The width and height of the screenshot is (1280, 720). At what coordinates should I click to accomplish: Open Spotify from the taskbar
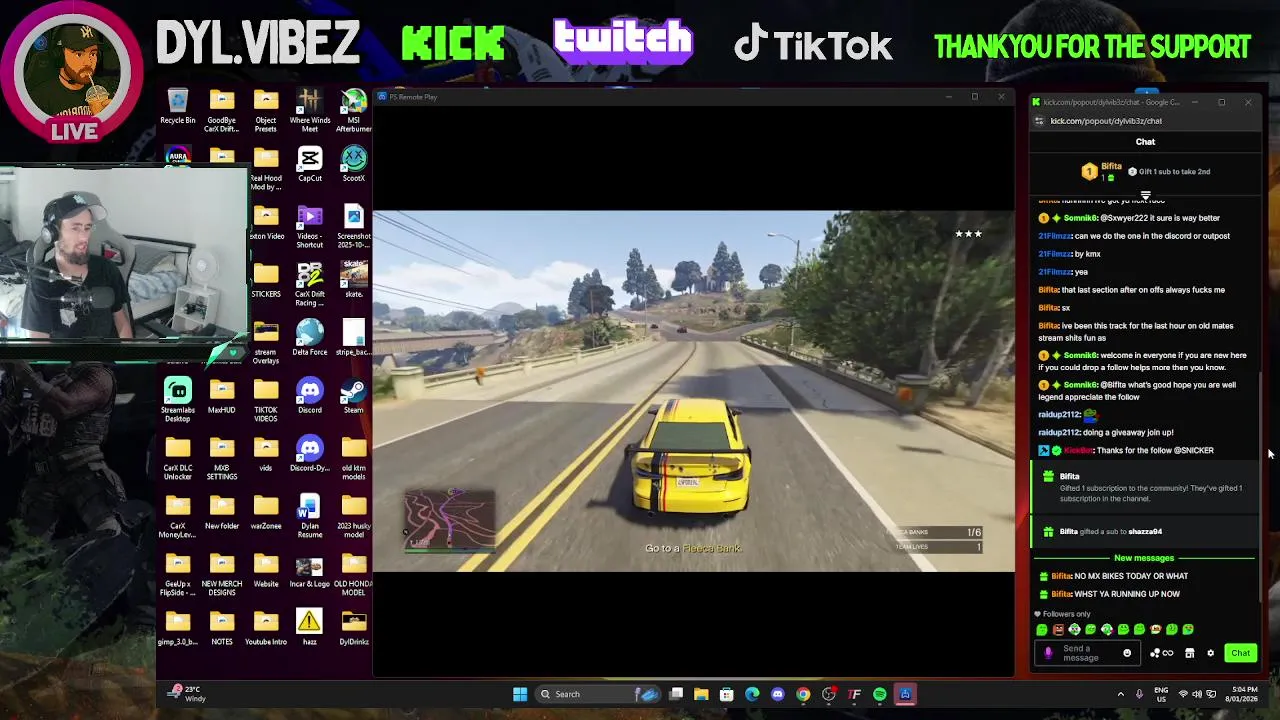pyautogui.click(x=879, y=694)
